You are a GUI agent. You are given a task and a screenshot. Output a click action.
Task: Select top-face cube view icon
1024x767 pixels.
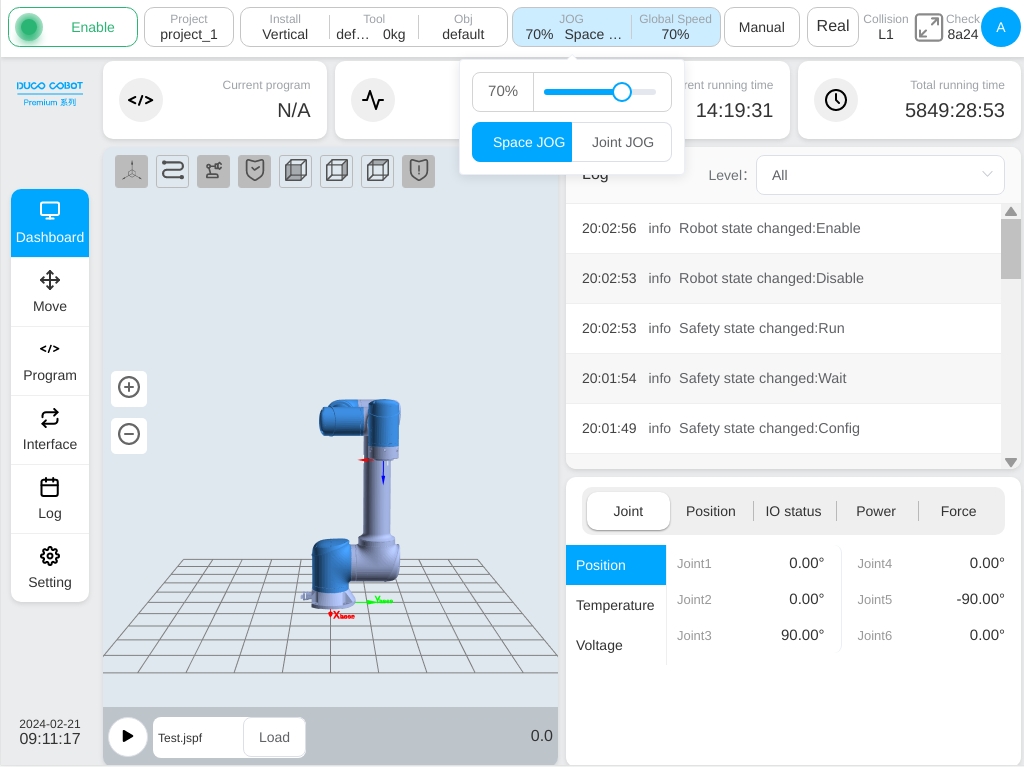point(377,171)
